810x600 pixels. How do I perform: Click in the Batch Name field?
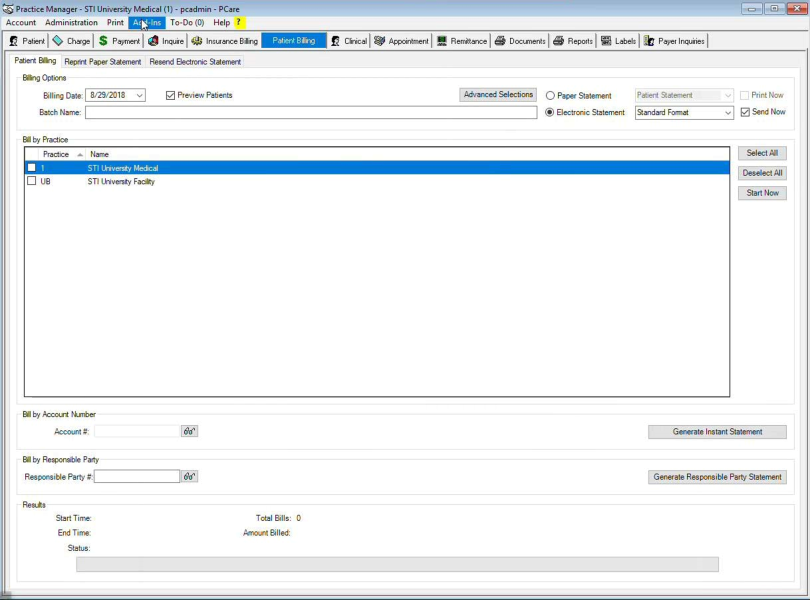[x=310, y=113]
